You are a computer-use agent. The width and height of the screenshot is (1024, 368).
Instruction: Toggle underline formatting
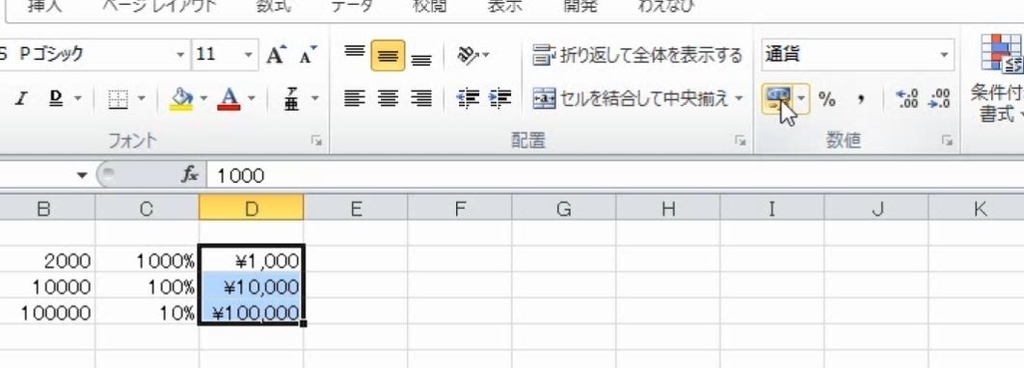(56, 99)
